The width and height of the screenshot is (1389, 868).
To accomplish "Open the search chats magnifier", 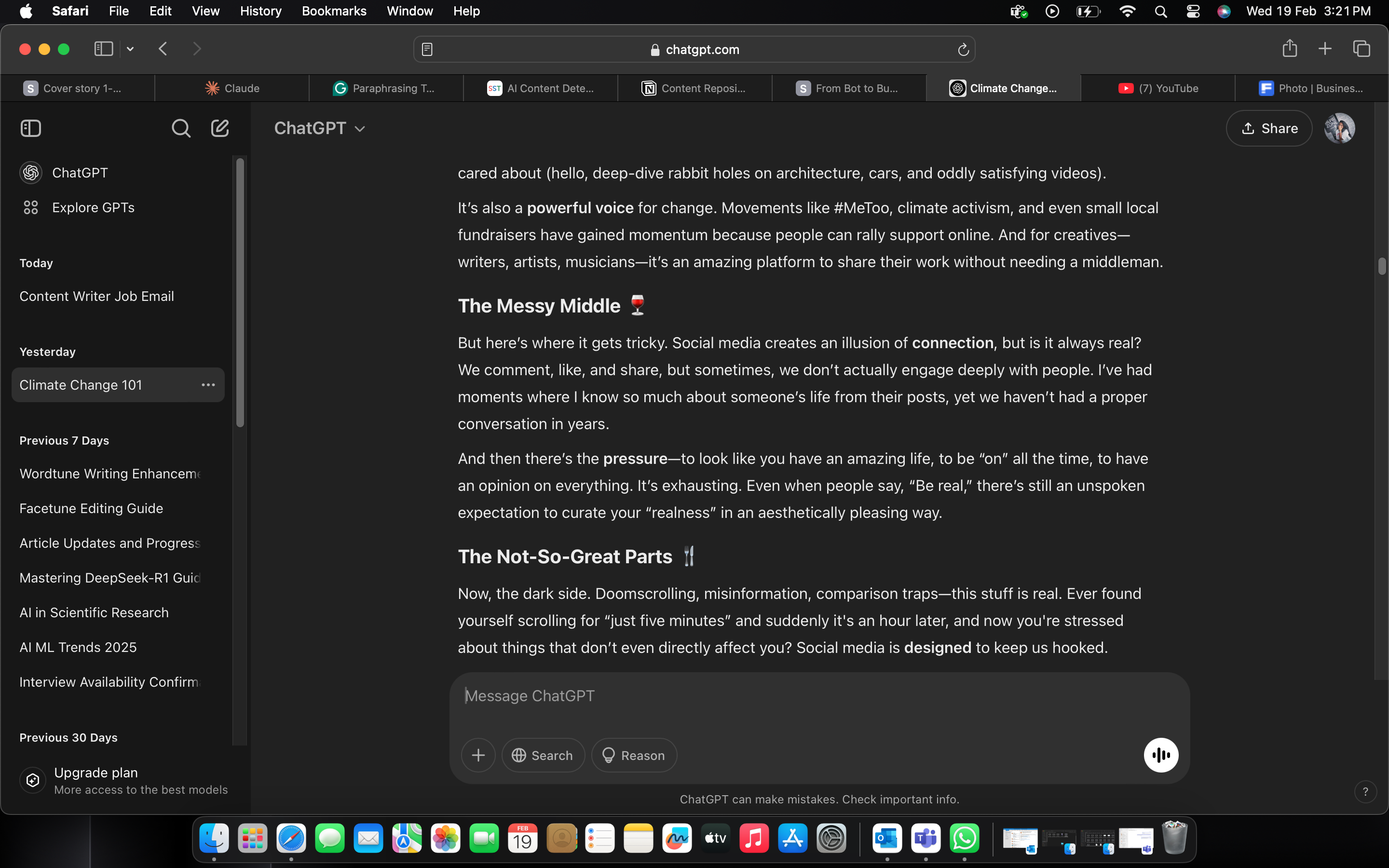I will pos(181,128).
